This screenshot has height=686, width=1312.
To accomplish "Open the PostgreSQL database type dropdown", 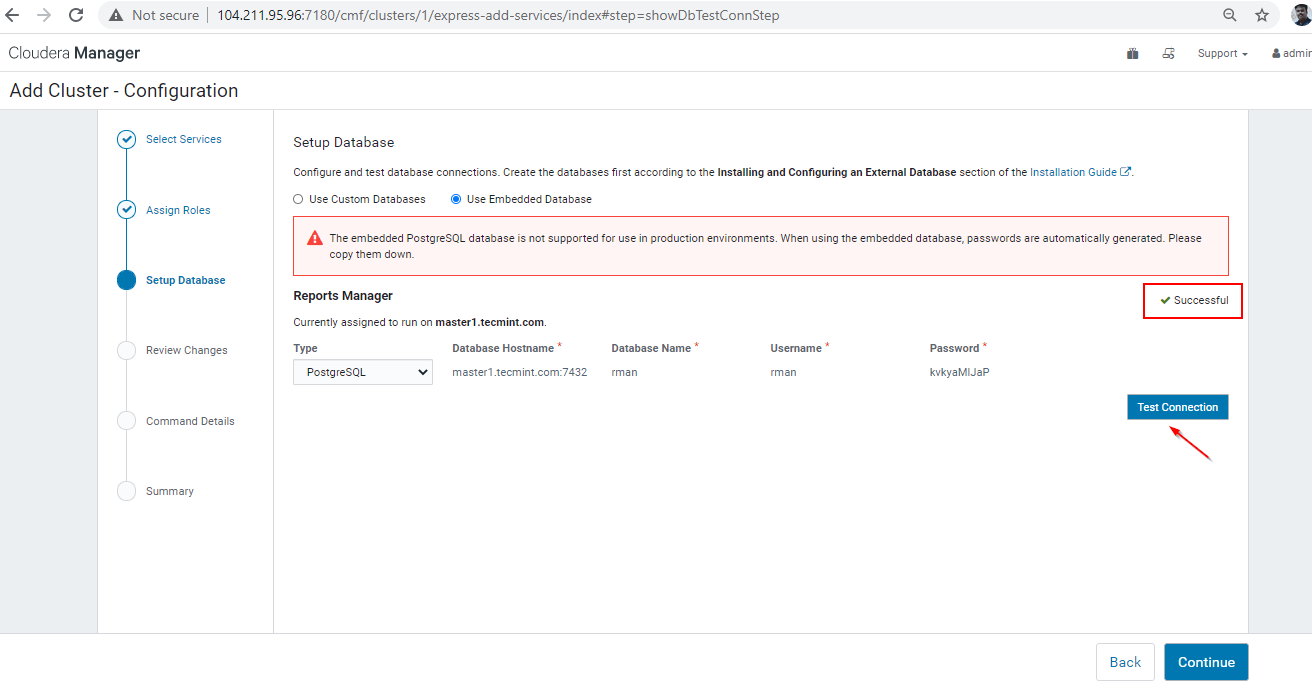I will (x=363, y=372).
